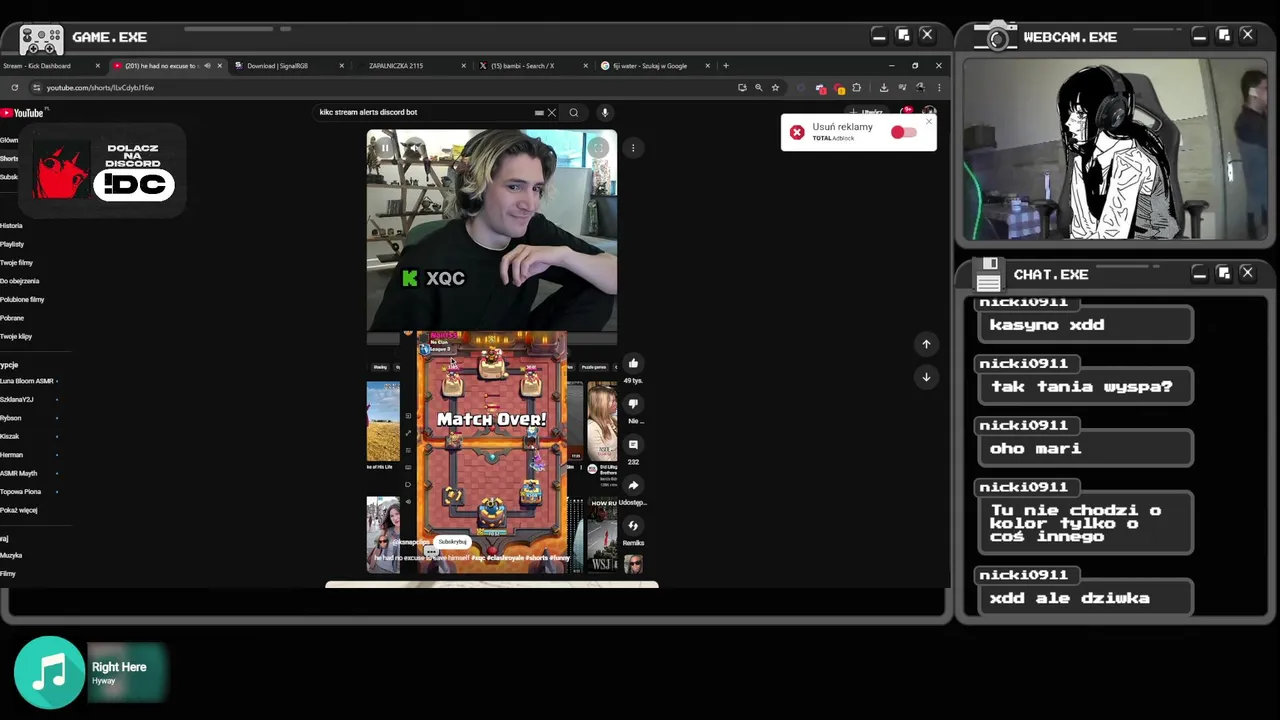Screen dimensions: 1280x720
Task: Open the browser zoom magnifier icon
Action: pyautogui.click(x=758, y=88)
